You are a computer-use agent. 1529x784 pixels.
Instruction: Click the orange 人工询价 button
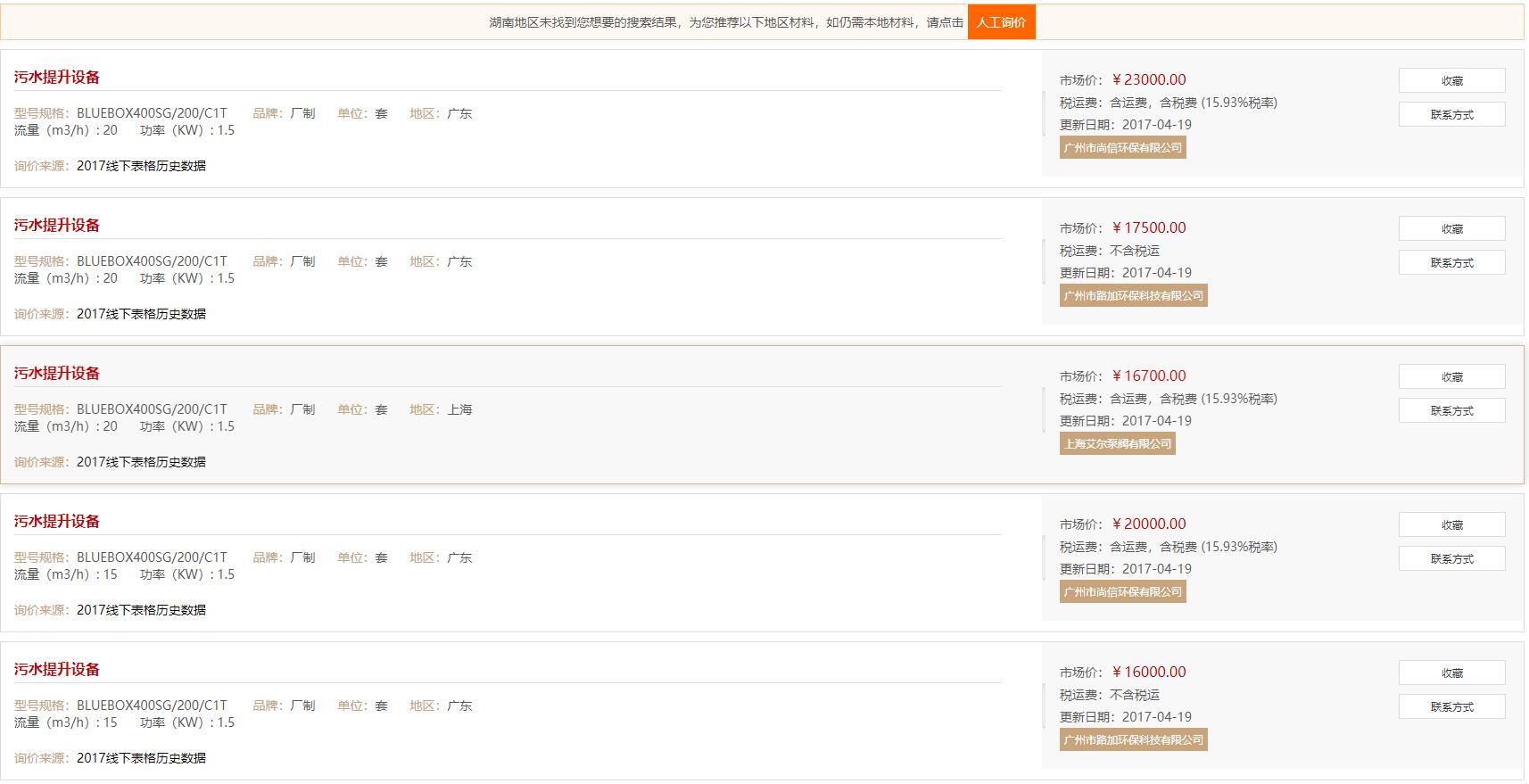[x=1001, y=22]
